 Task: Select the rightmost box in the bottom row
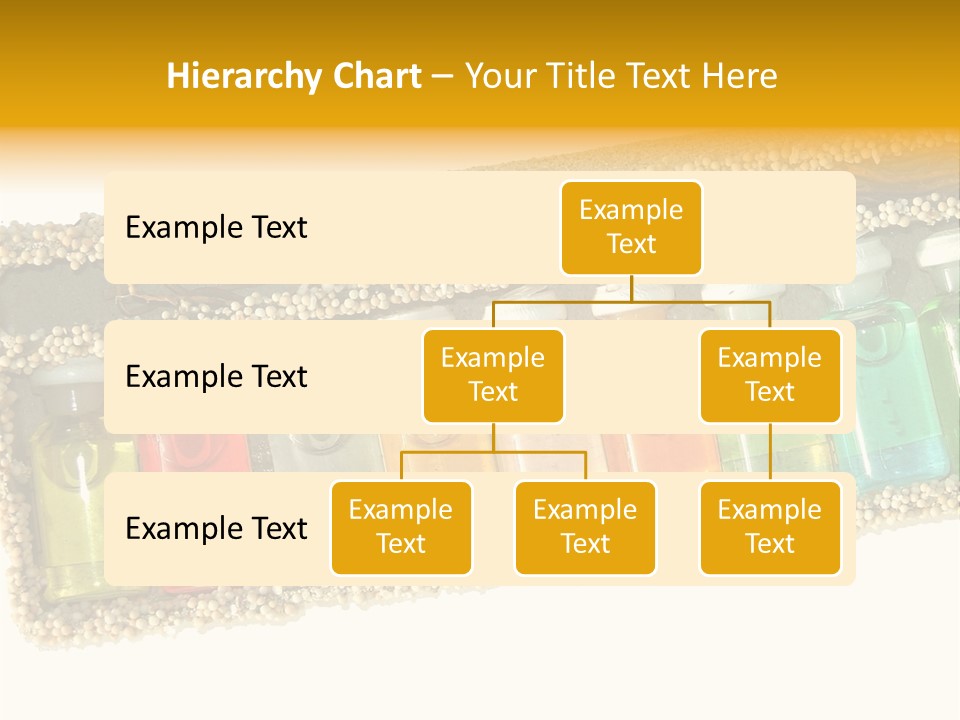(x=769, y=527)
